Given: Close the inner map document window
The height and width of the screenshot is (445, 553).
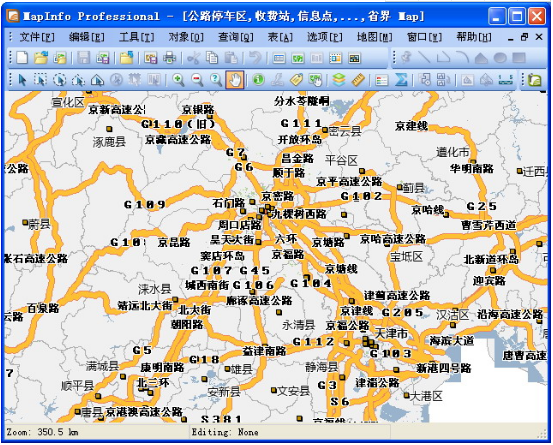Looking at the screenshot, I should [x=539, y=37].
